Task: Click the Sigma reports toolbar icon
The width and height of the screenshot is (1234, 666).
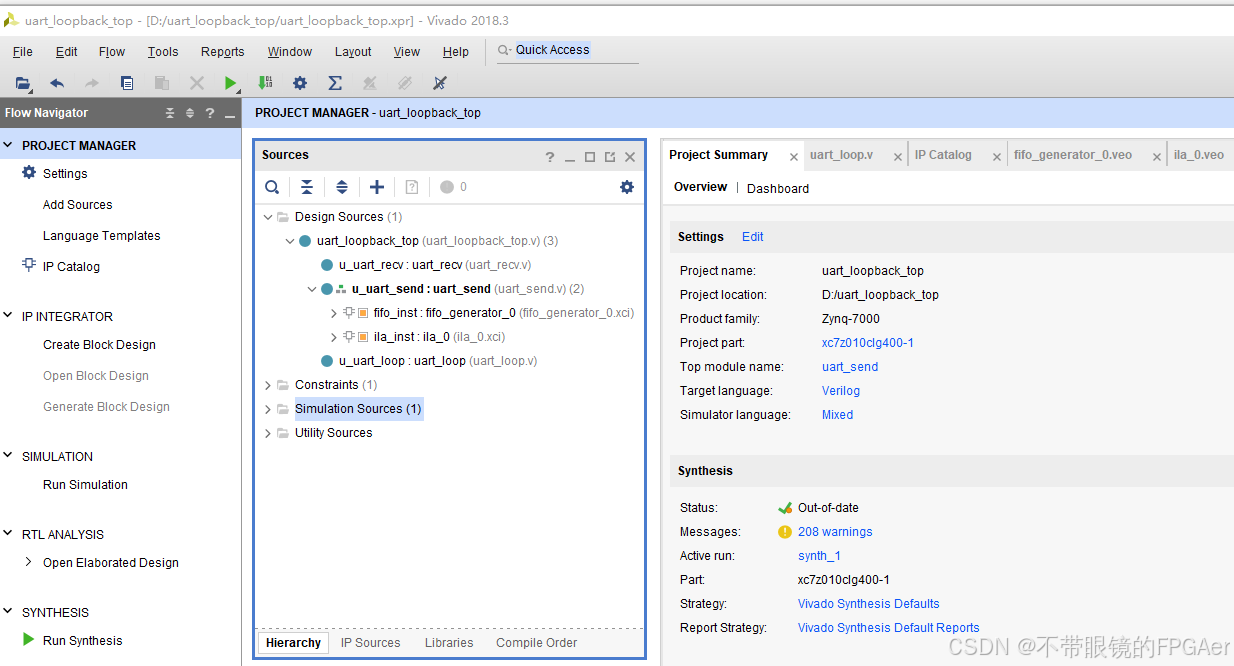Action: tap(335, 83)
